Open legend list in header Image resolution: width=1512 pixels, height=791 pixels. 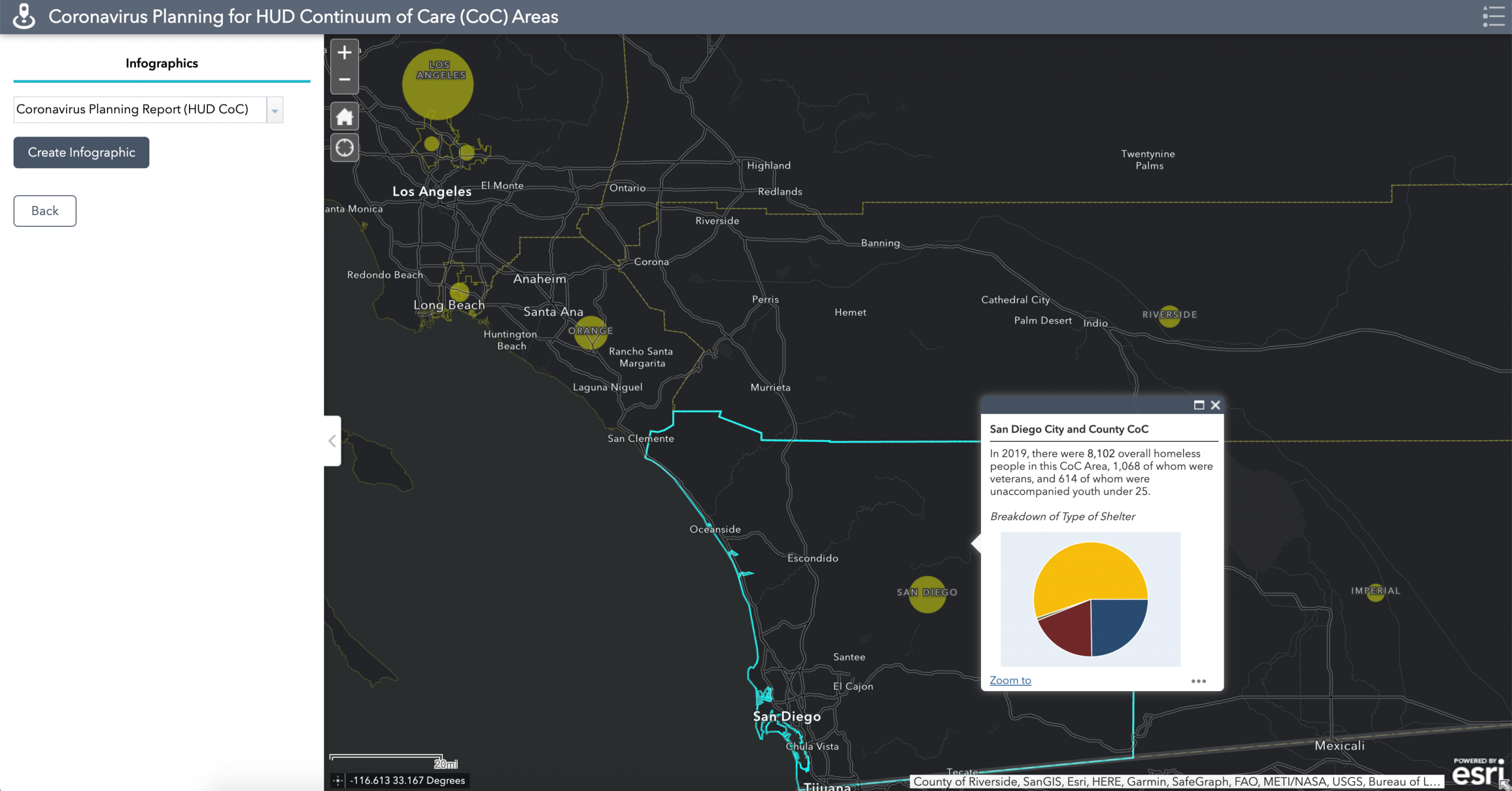click(x=1493, y=17)
